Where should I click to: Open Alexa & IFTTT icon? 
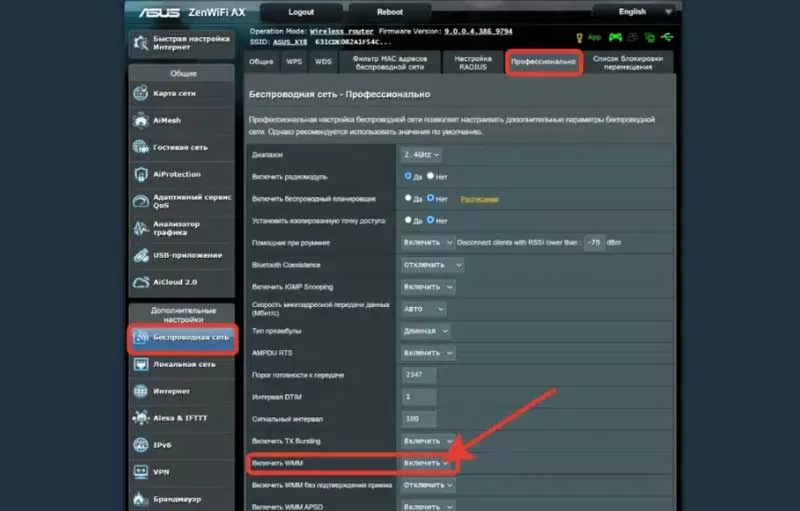tap(141, 418)
